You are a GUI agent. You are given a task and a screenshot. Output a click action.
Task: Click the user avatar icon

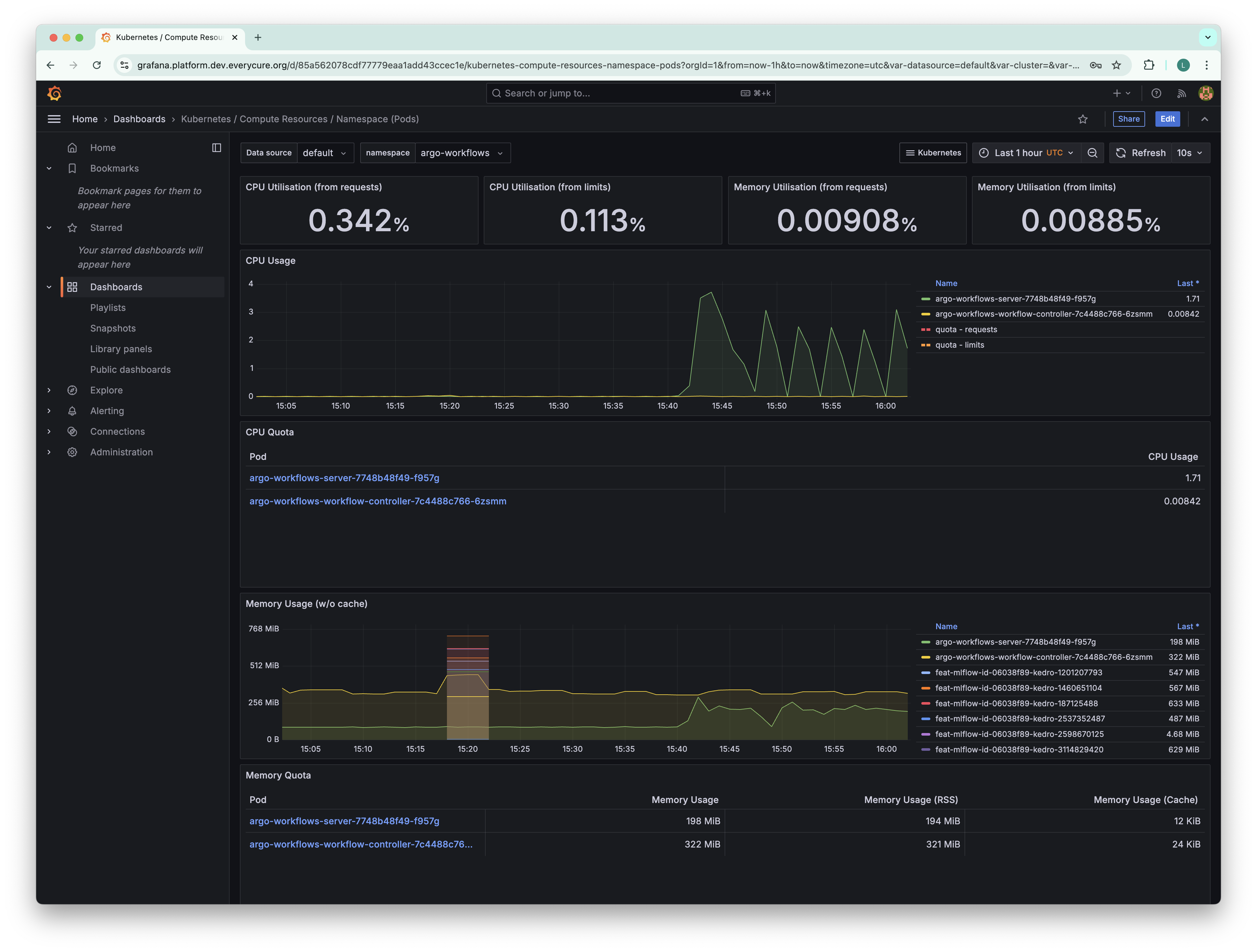(x=1206, y=93)
